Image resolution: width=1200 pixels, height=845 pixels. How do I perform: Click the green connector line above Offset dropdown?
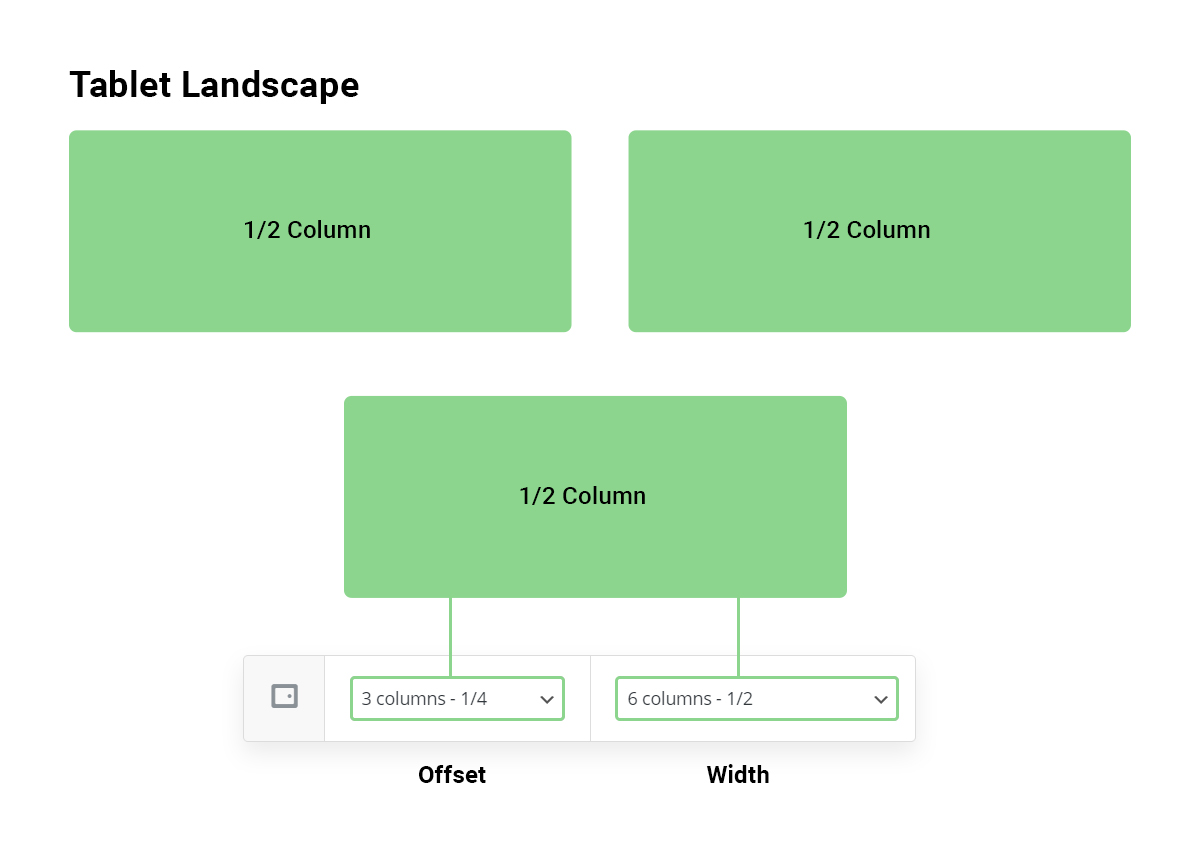[450, 637]
